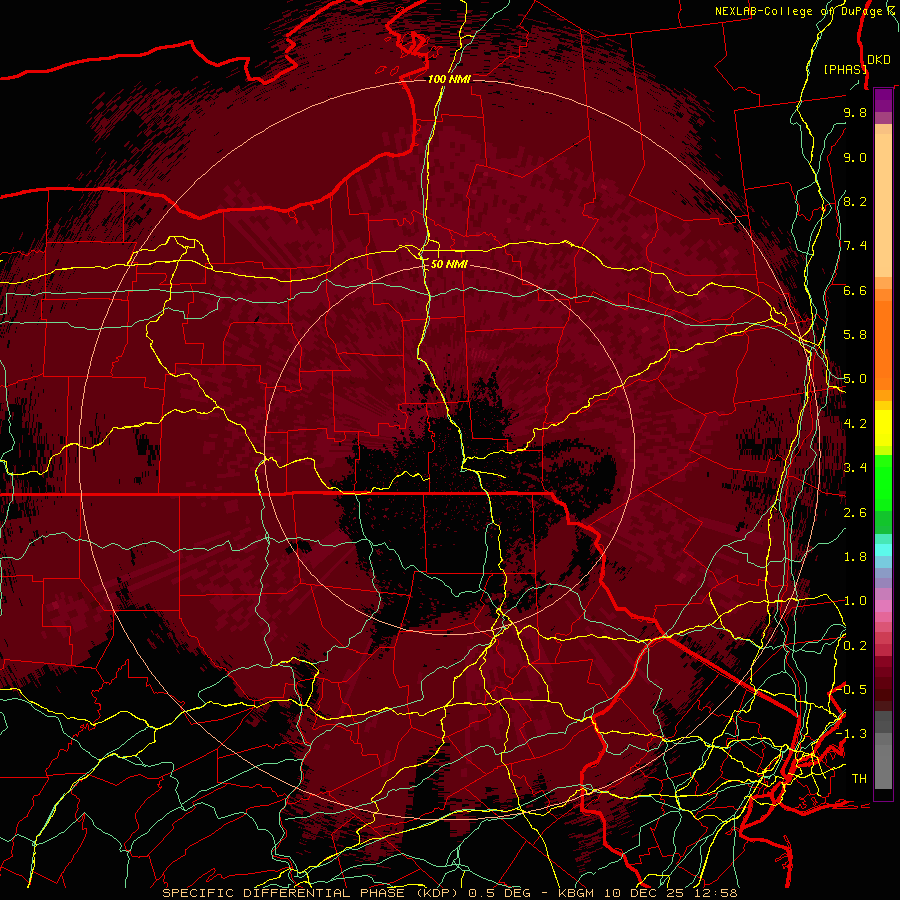
Task: Click the 9.0 scale value
Action: click(855, 157)
